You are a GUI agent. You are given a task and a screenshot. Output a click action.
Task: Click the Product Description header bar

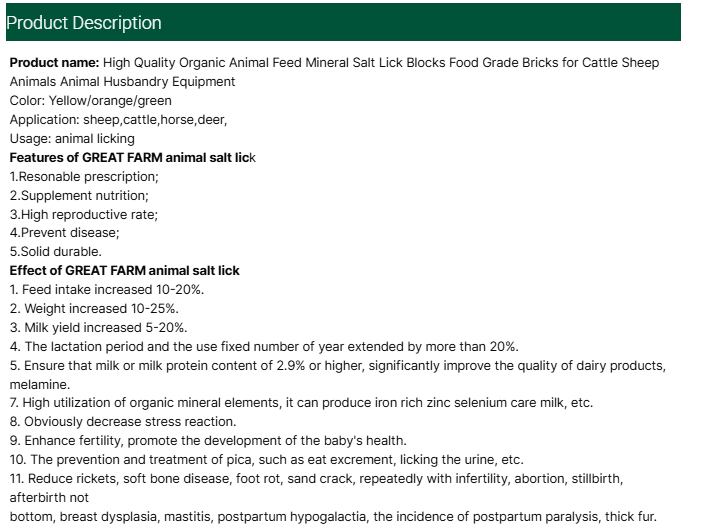340,22
